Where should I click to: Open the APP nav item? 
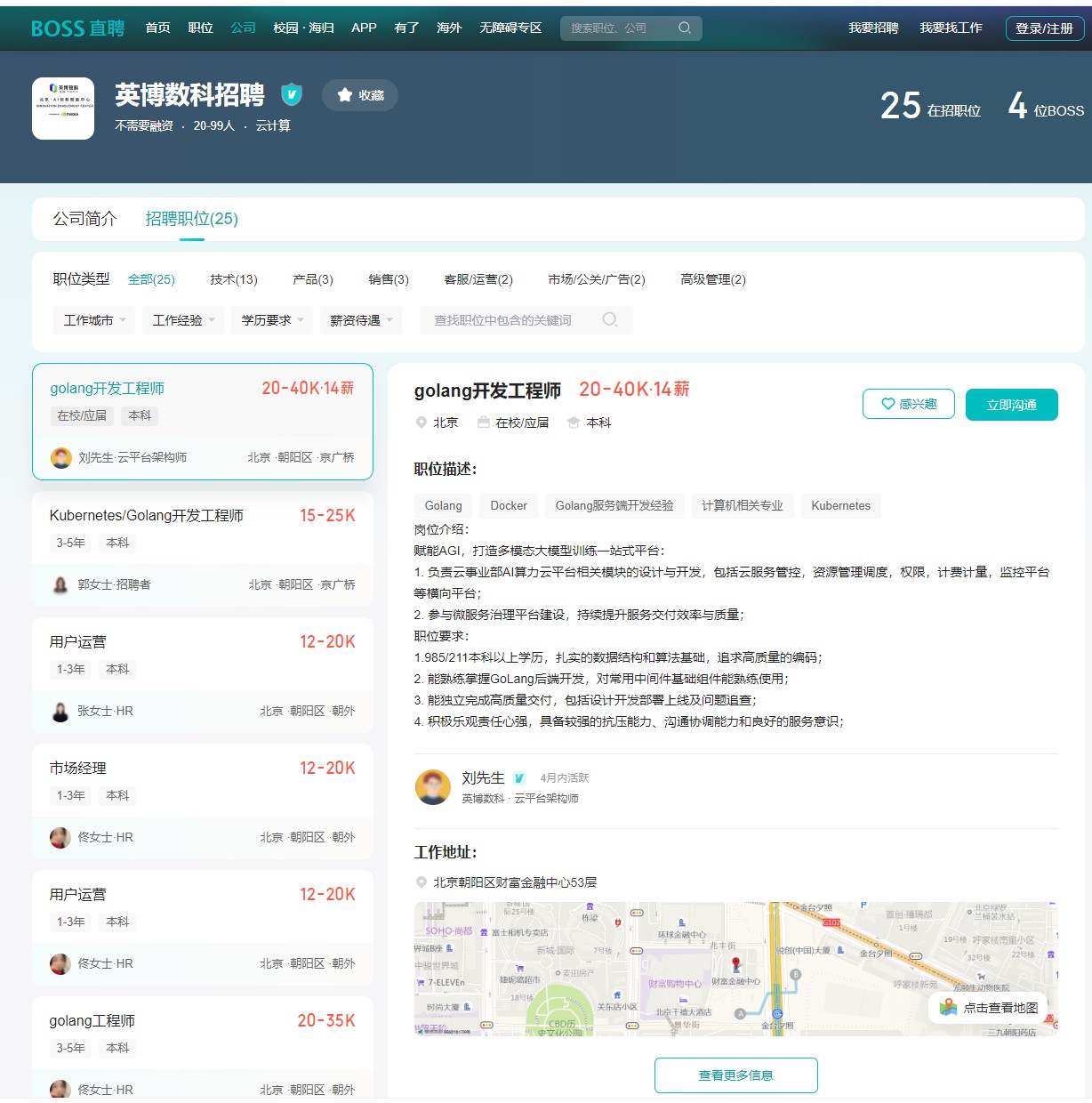point(364,28)
